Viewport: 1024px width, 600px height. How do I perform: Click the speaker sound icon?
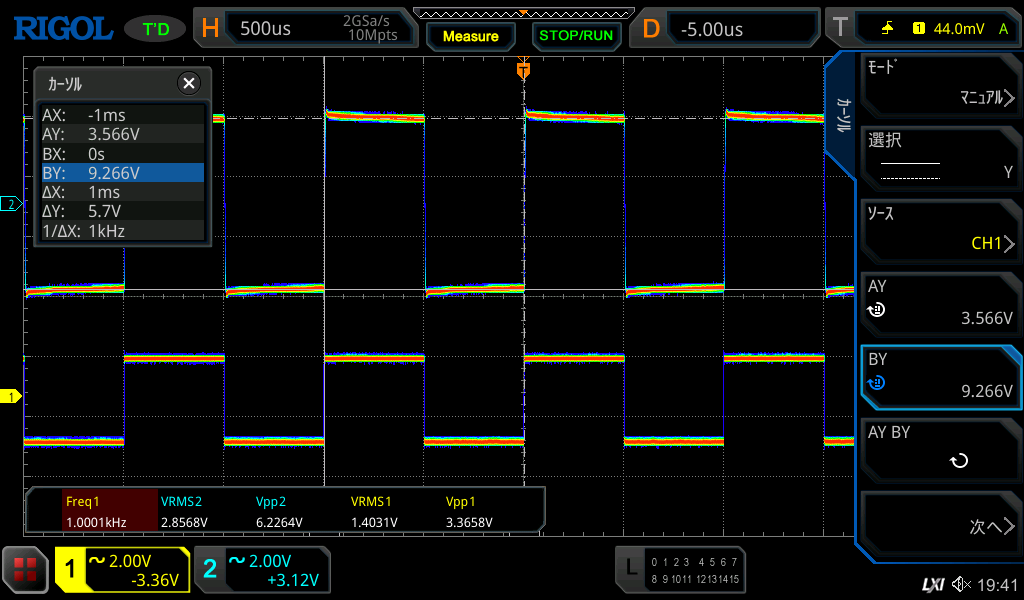(x=961, y=584)
